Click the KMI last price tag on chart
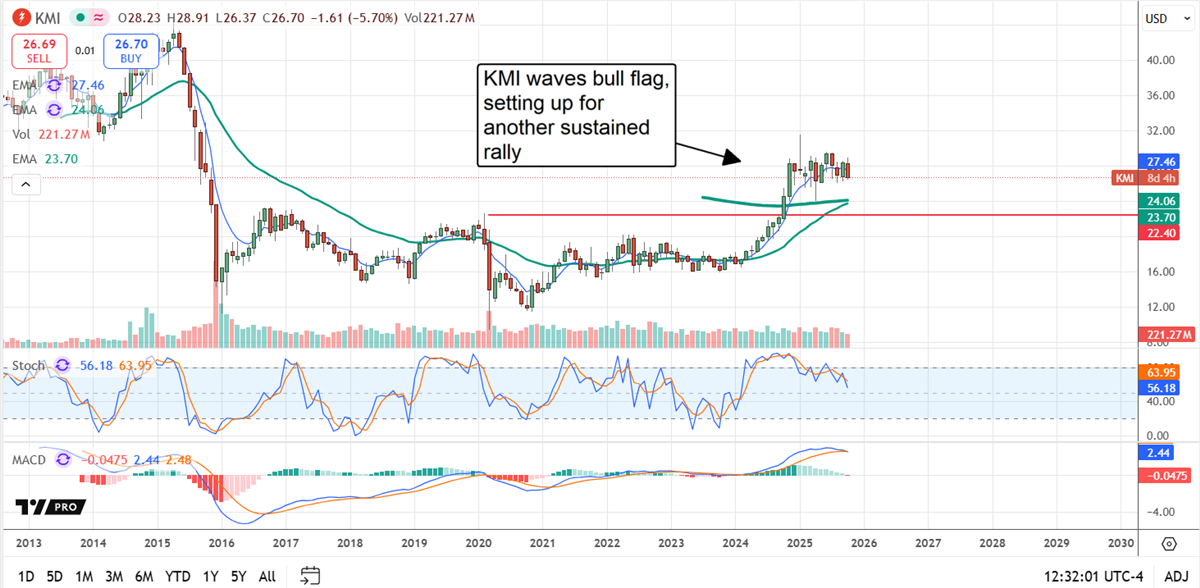 coord(1125,178)
